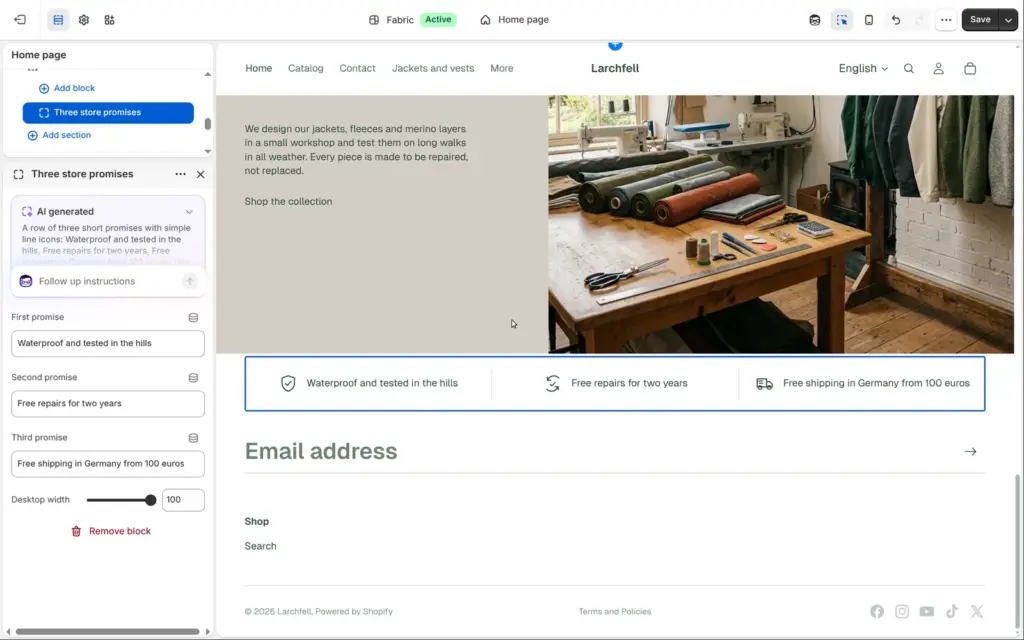Connect dynamic source for Second promise

pos(193,377)
